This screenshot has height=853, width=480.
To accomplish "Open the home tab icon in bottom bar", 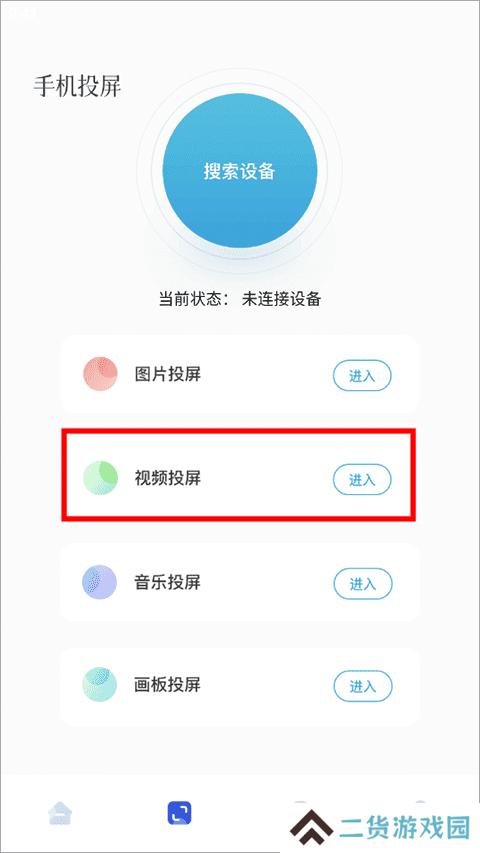I will click(x=60, y=813).
